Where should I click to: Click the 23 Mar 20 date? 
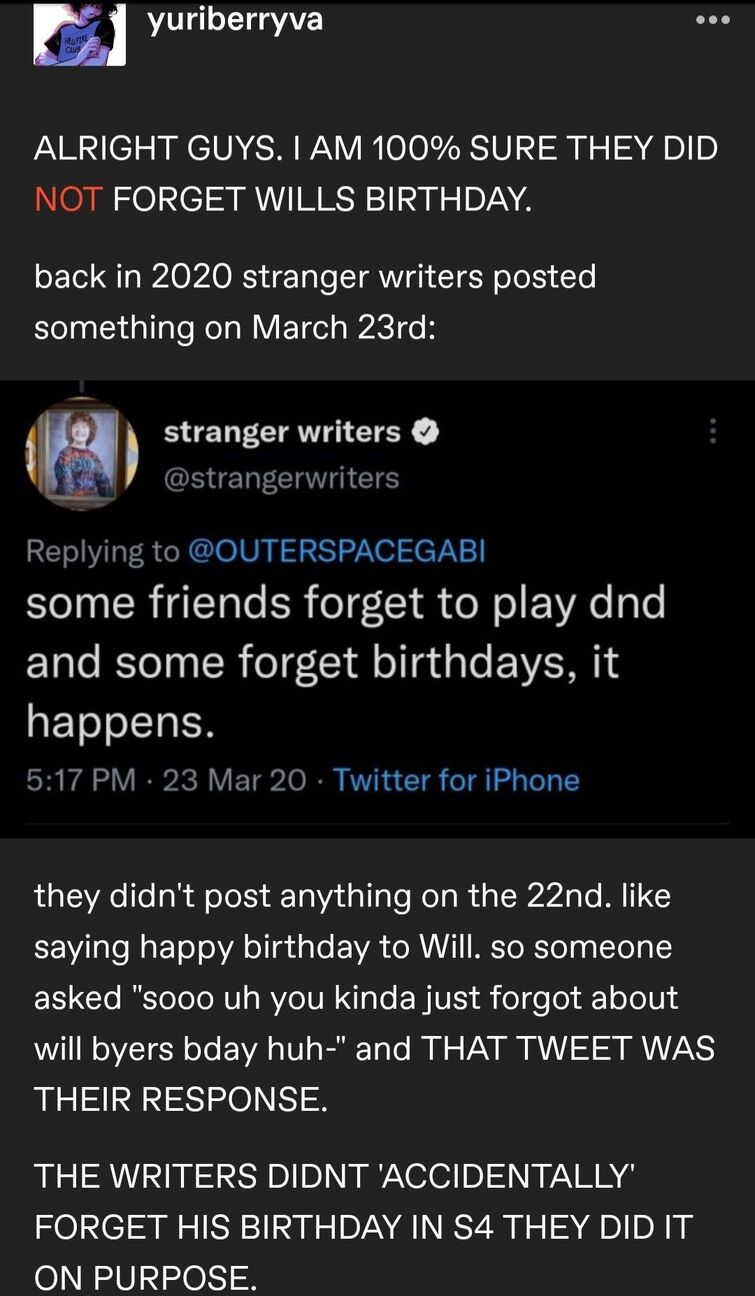pyautogui.click(x=234, y=779)
